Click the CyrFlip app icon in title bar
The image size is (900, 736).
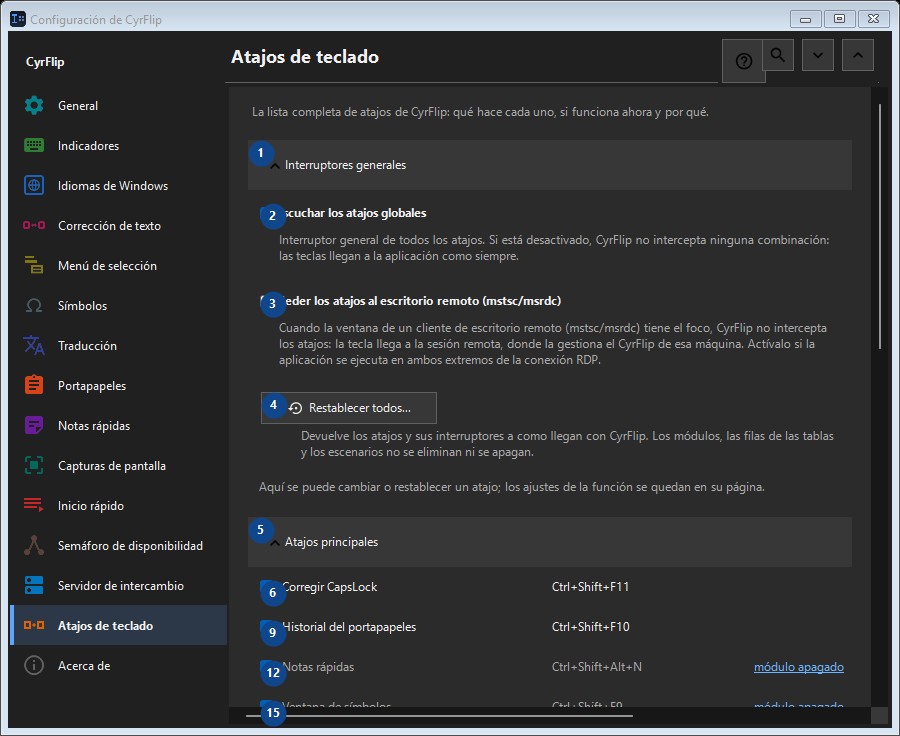(x=18, y=19)
